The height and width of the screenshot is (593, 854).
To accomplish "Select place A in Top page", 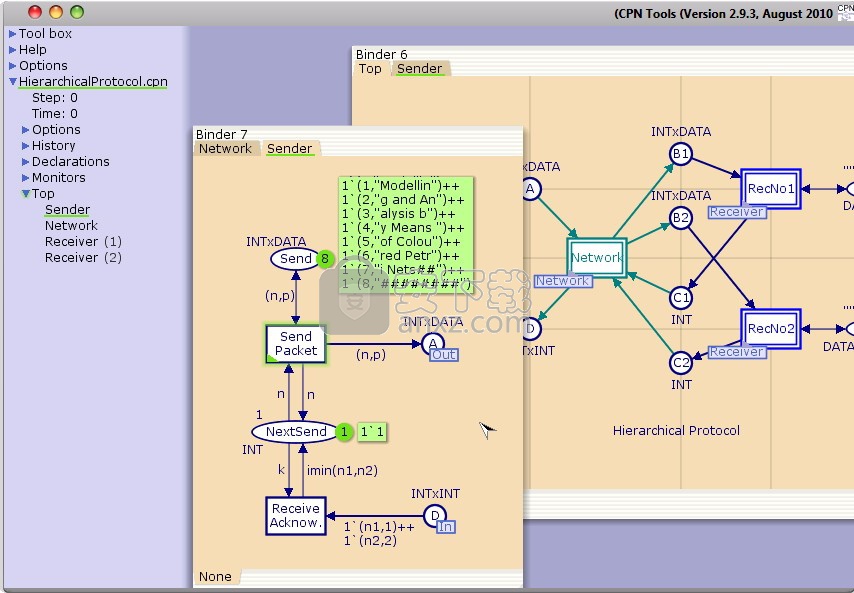I will (530, 189).
